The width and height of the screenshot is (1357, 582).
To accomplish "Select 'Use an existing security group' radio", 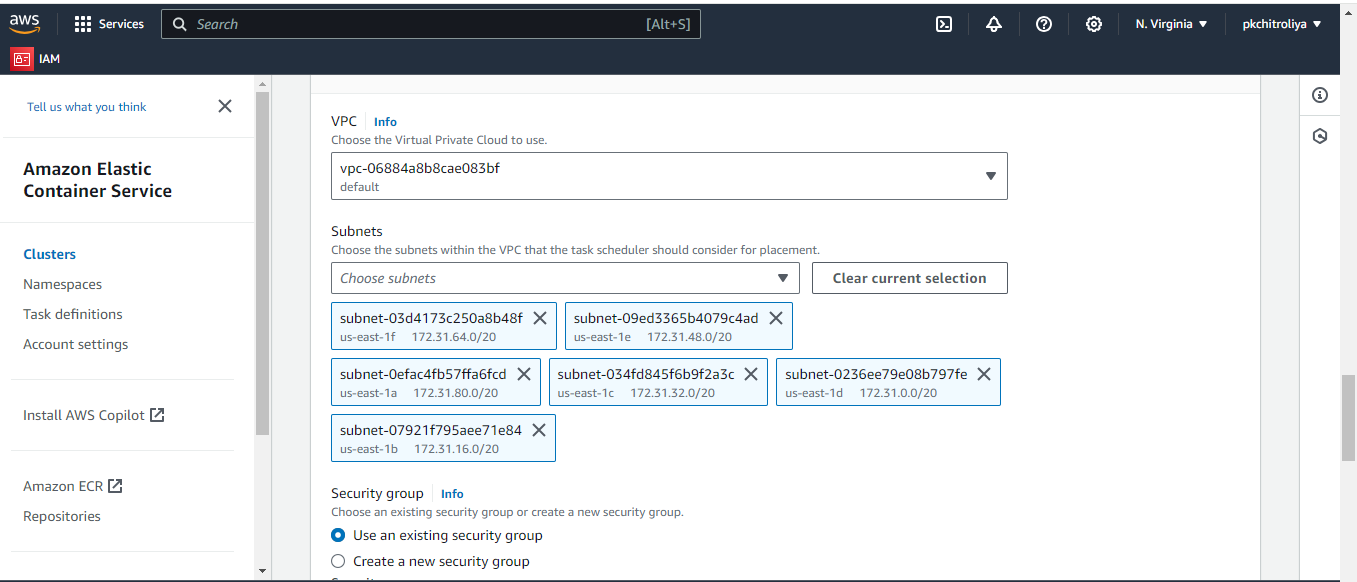I will point(338,535).
